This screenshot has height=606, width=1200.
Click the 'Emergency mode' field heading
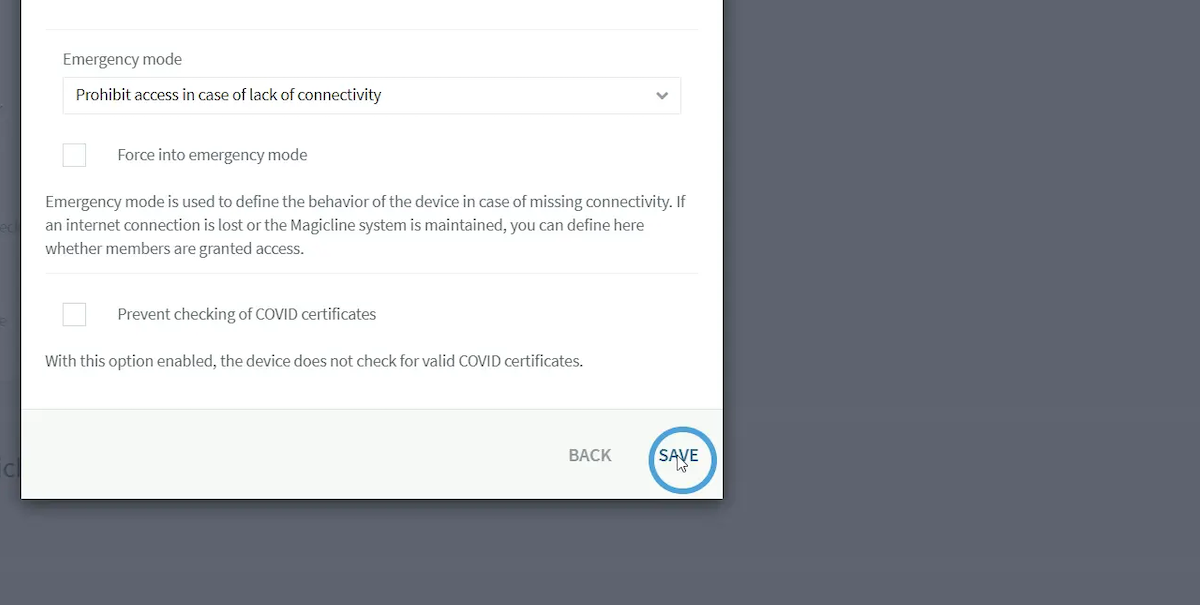[x=122, y=60]
